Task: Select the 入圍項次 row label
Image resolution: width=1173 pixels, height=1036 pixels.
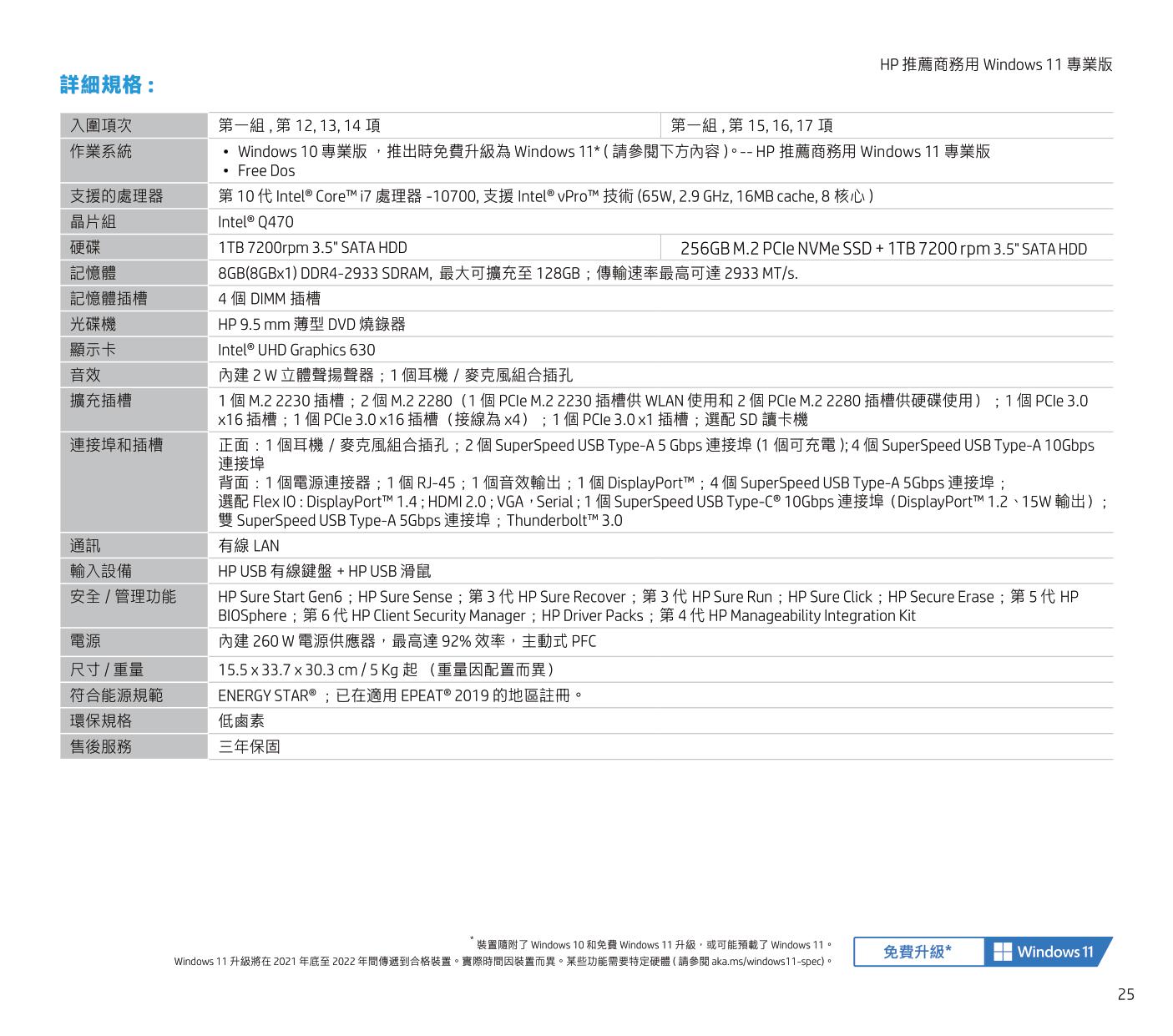Action: tap(101, 126)
